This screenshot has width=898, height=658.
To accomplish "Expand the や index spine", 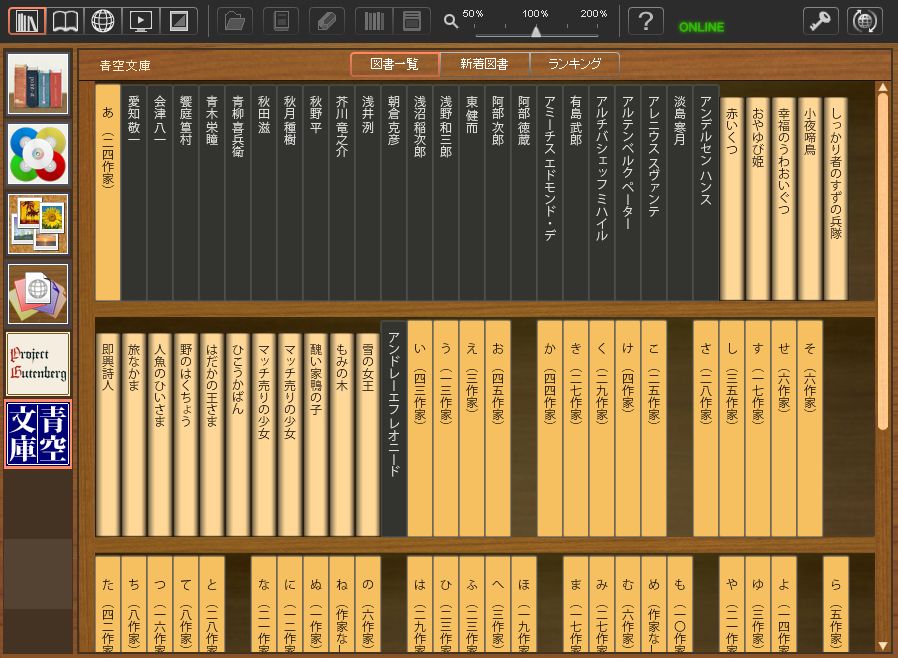I will click(731, 604).
